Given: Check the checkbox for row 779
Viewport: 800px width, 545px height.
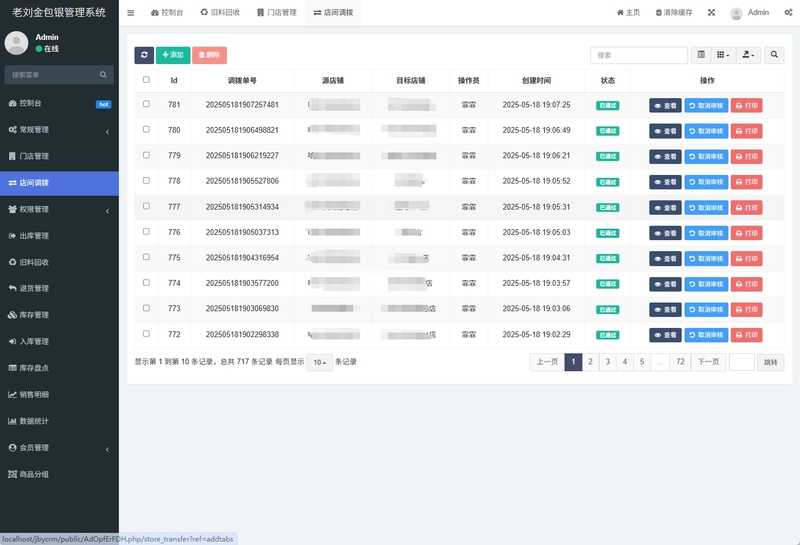Looking at the screenshot, I should point(146,155).
